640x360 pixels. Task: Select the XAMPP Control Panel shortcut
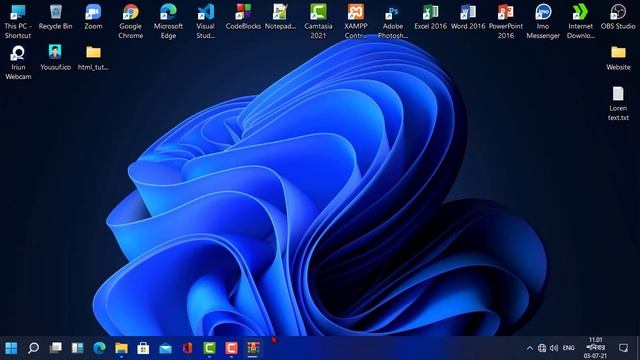point(356,21)
